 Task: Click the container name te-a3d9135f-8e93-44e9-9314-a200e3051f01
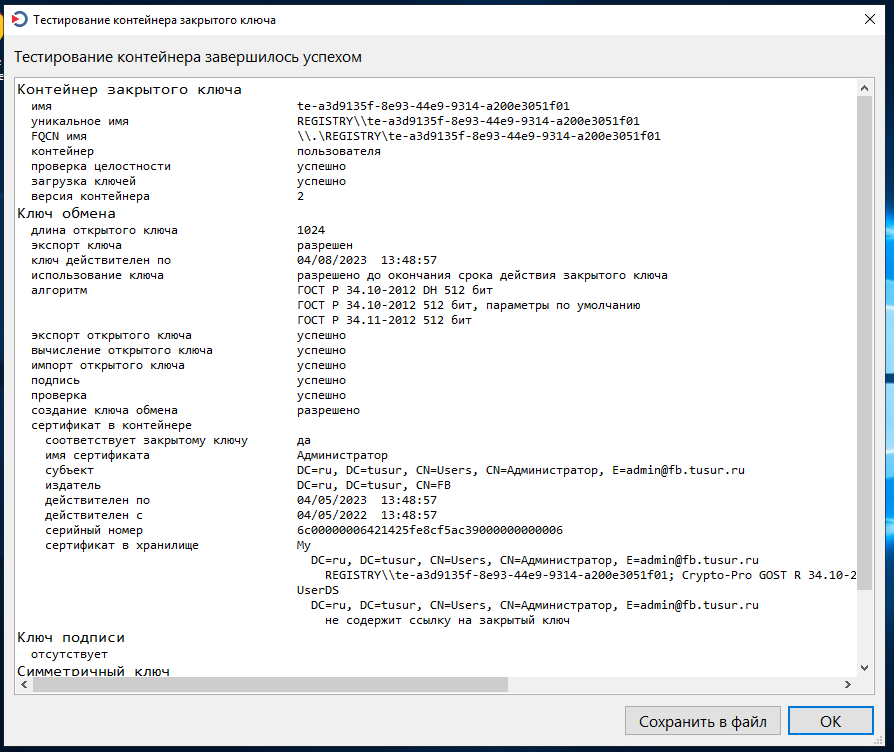tap(433, 106)
